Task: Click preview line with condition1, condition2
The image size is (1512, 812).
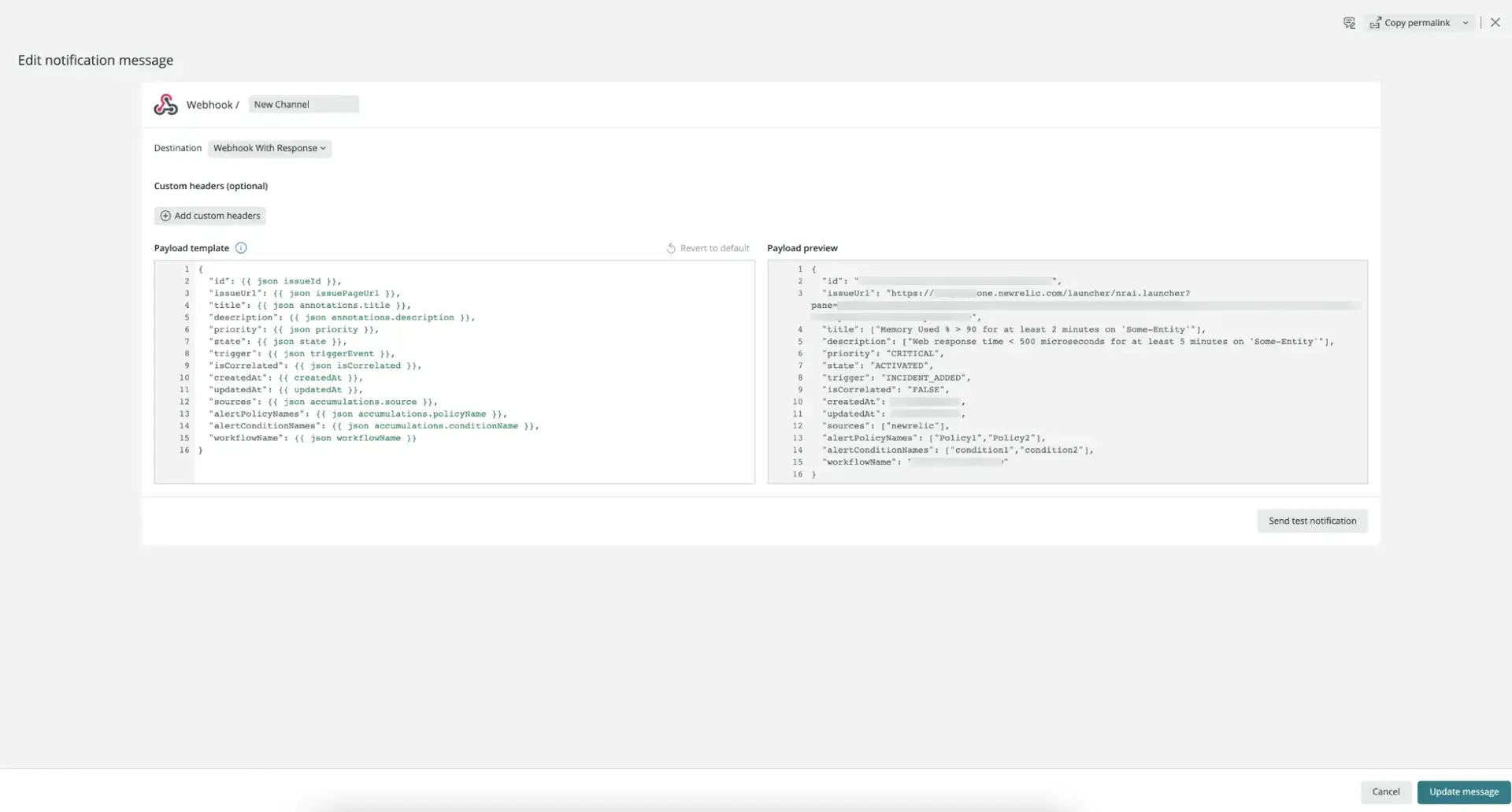Action: click(x=958, y=450)
